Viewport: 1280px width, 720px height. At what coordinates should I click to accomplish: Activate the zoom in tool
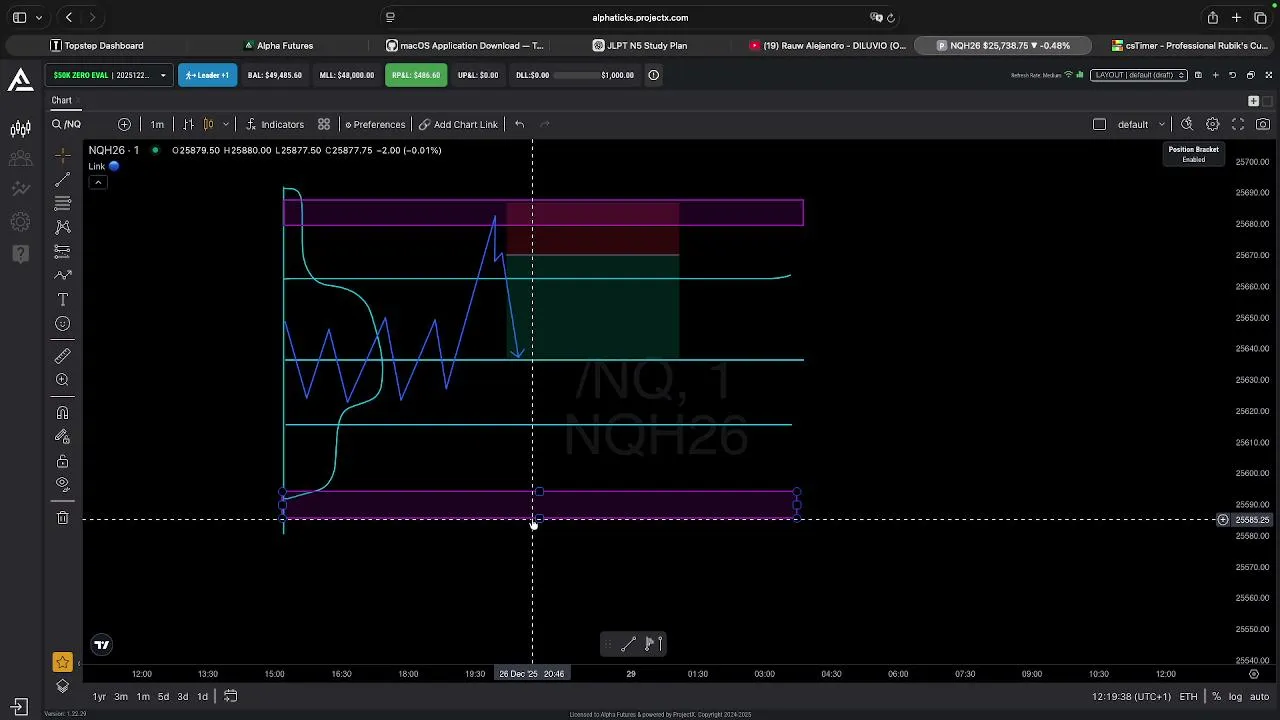[62, 380]
